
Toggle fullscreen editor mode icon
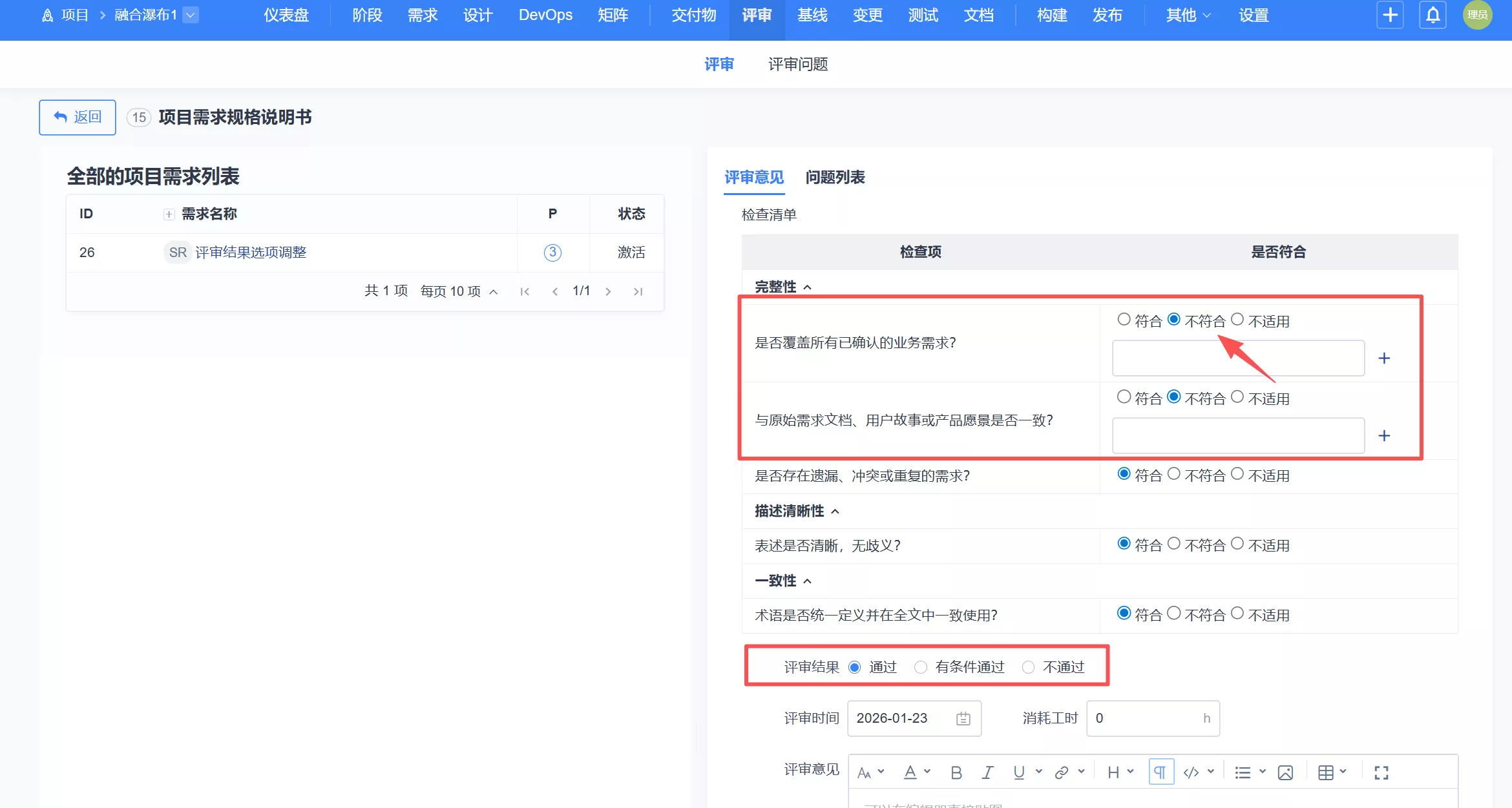tap(1381, 772)
